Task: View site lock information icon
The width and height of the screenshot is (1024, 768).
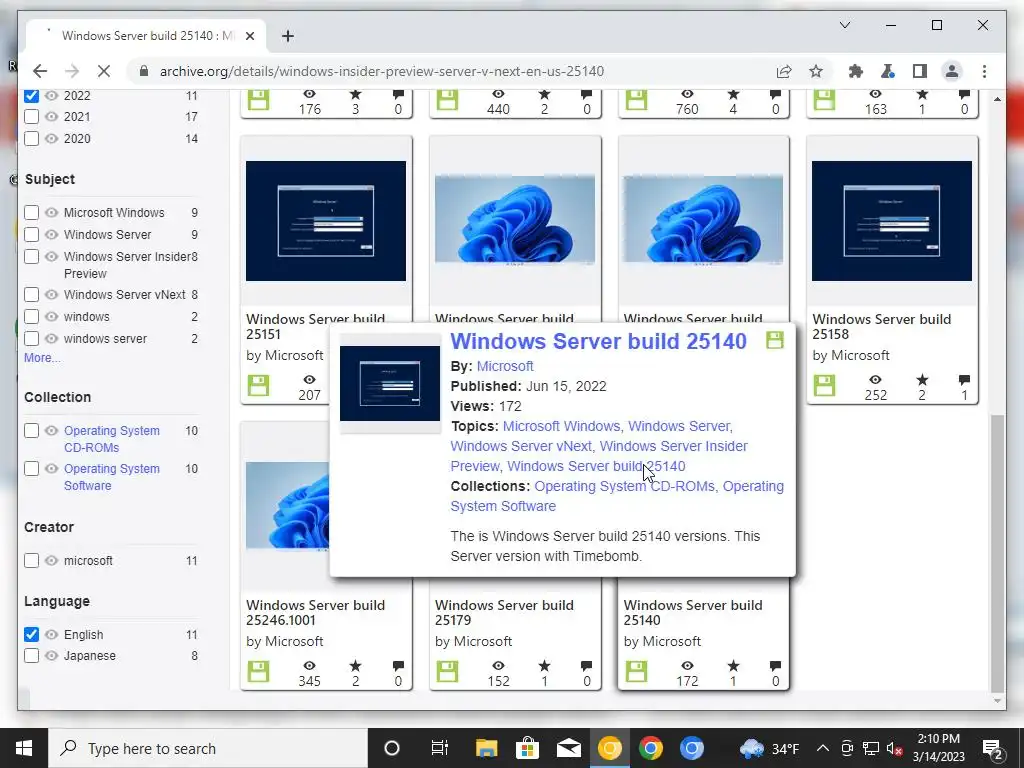Action: click(x=144, y=71)
